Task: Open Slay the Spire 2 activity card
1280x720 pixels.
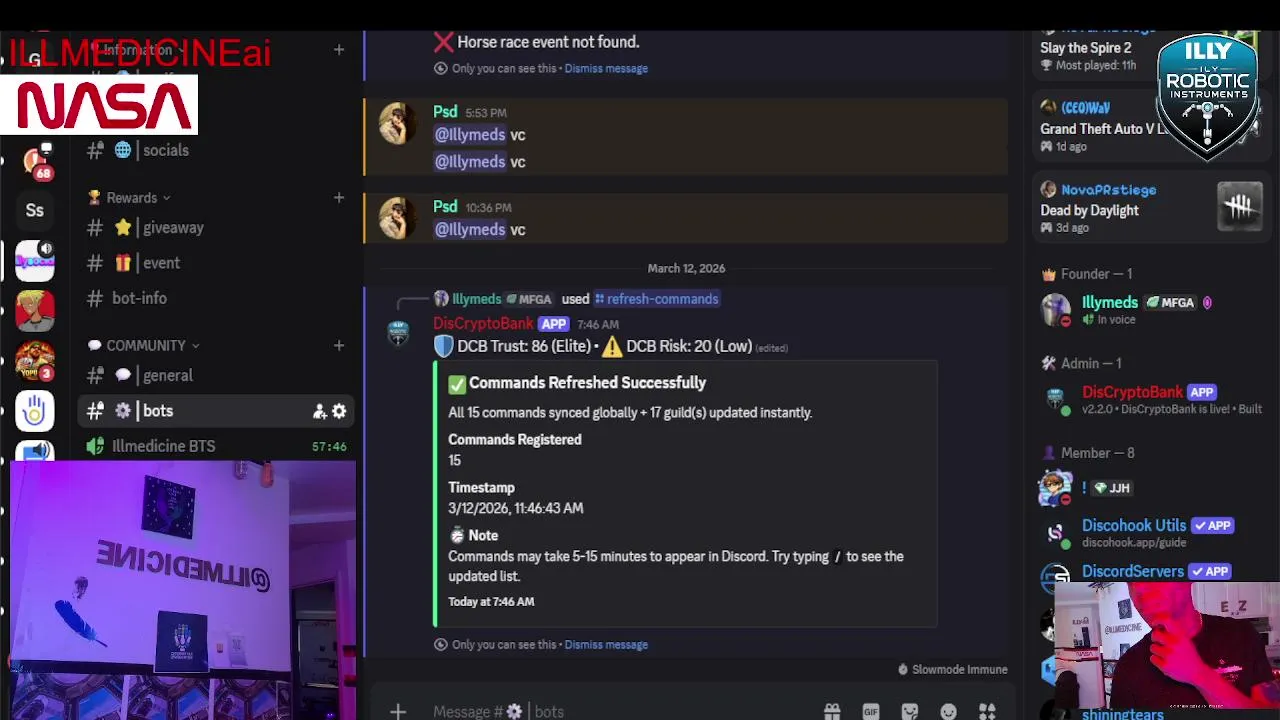Action: click(x=1096, y=54)
